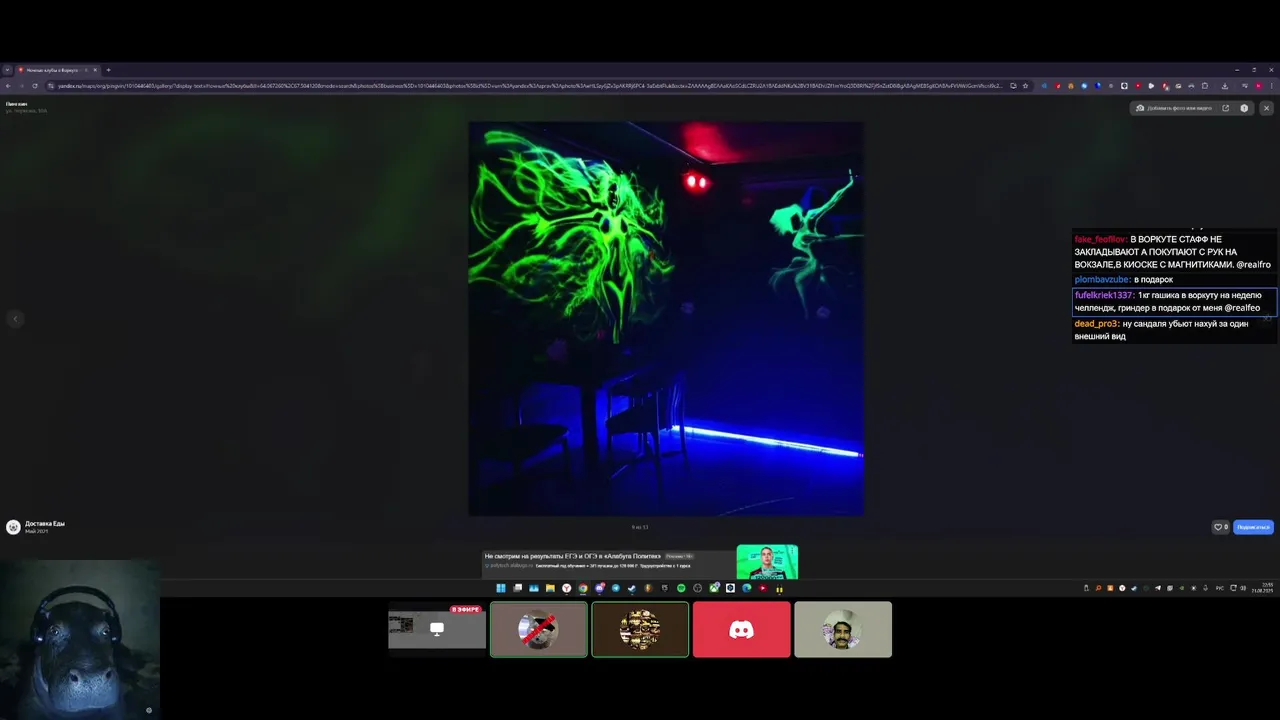
Task: Report the photo using the shield icon
Action: [x=1244, y=108]
